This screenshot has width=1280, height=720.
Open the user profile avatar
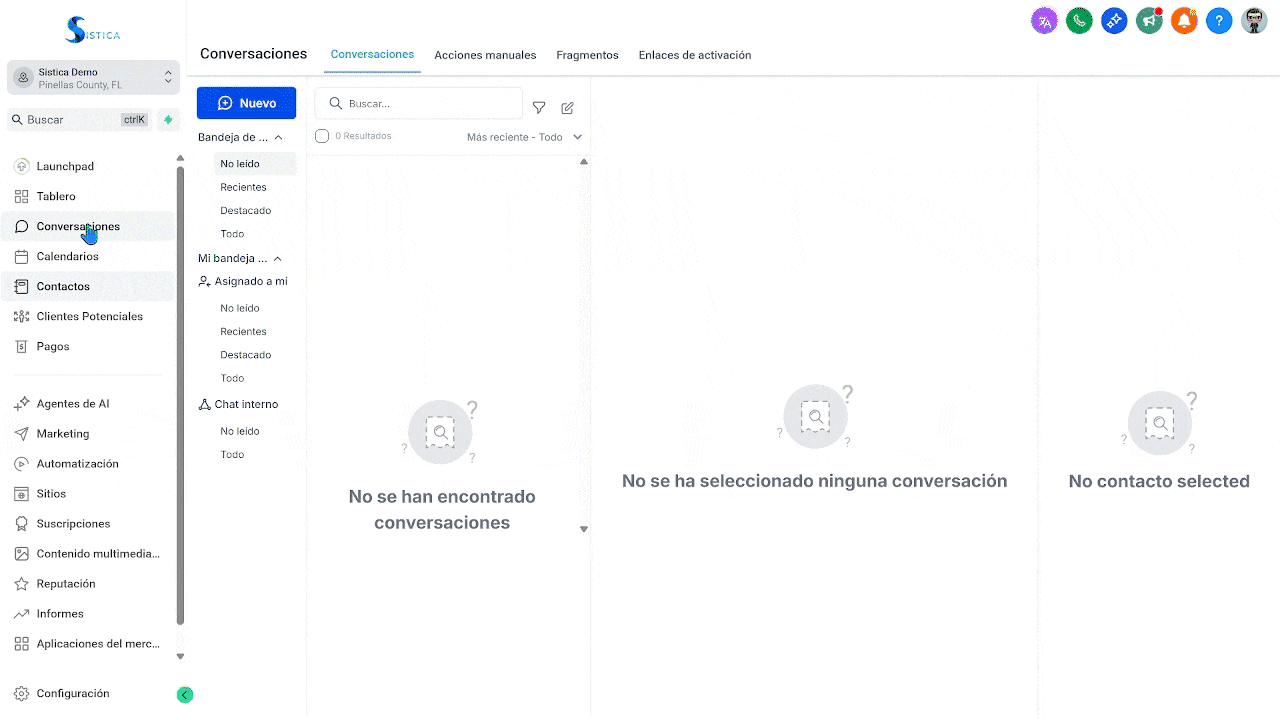1254,20
